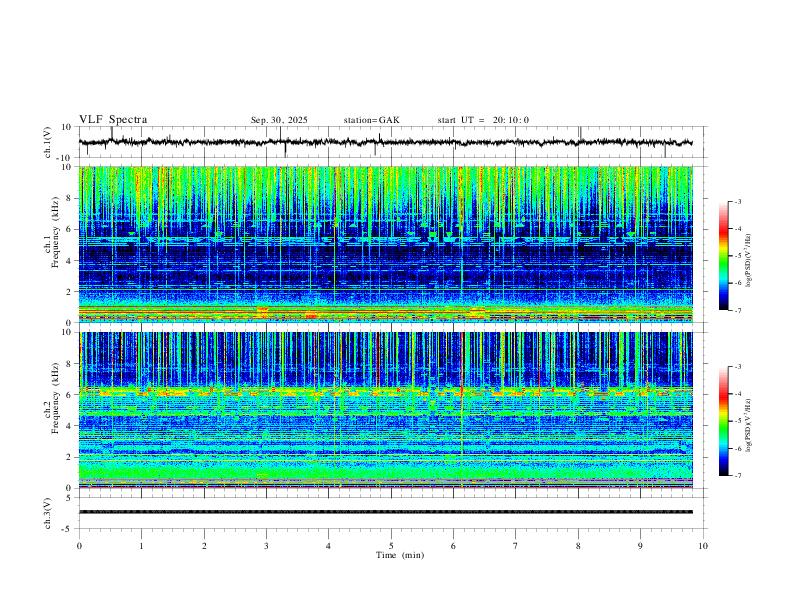792x612 pixels.
Task: Click the "ch.3(V)" axis label
Action: pyautogui.click(x=48, y=513)
